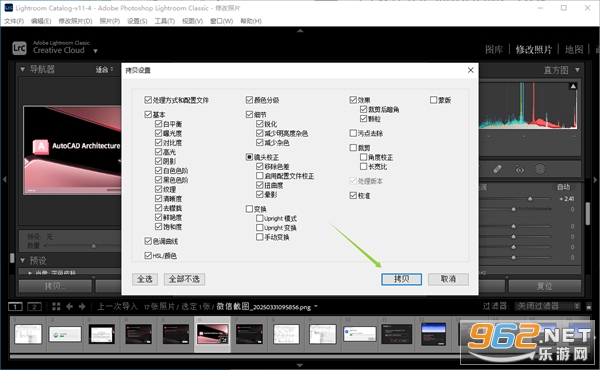Collapse the right panel arrow
Screen dimensions: 600x370
pos(595,179)
